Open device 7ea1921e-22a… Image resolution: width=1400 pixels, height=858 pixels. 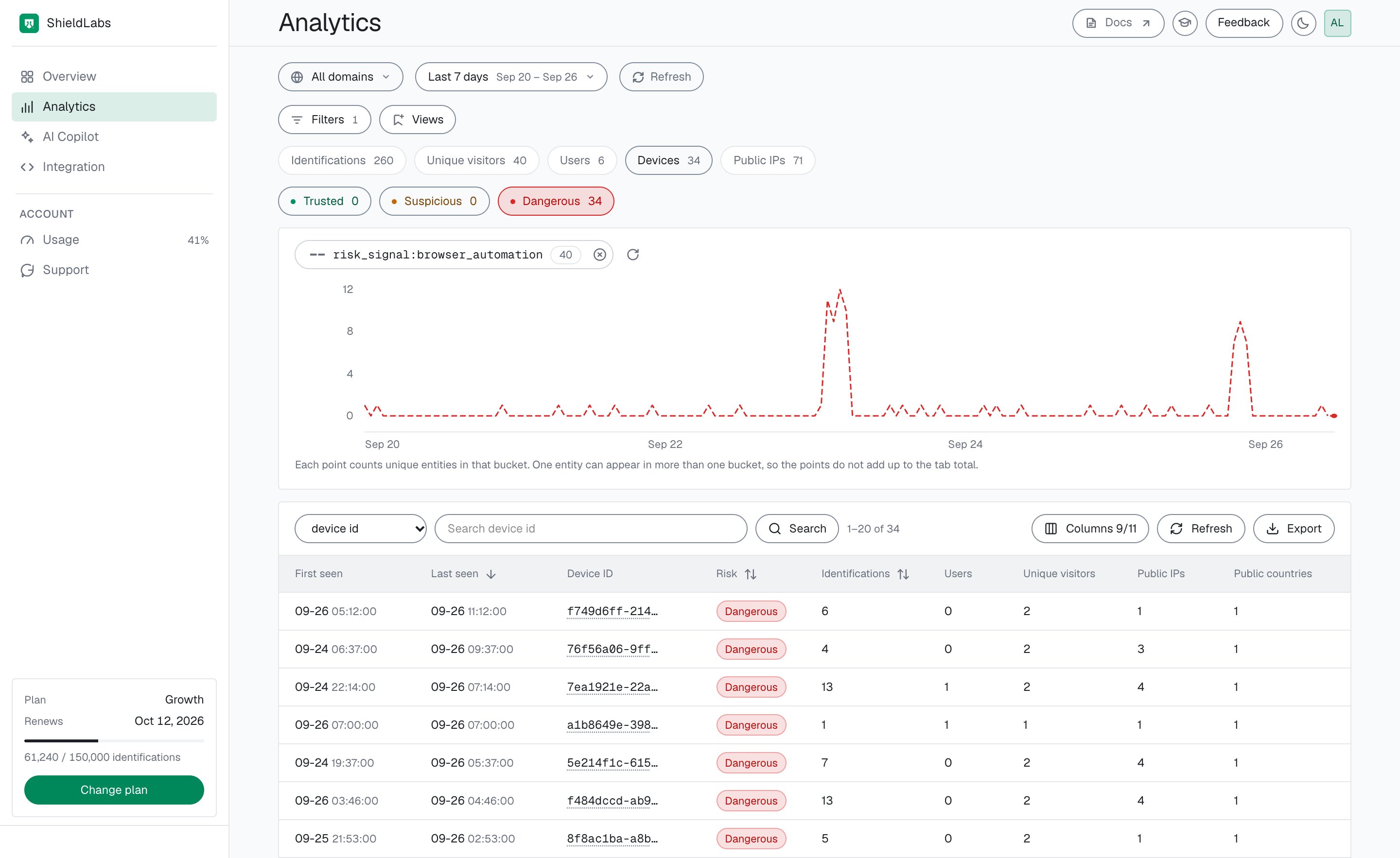point(612,687)
